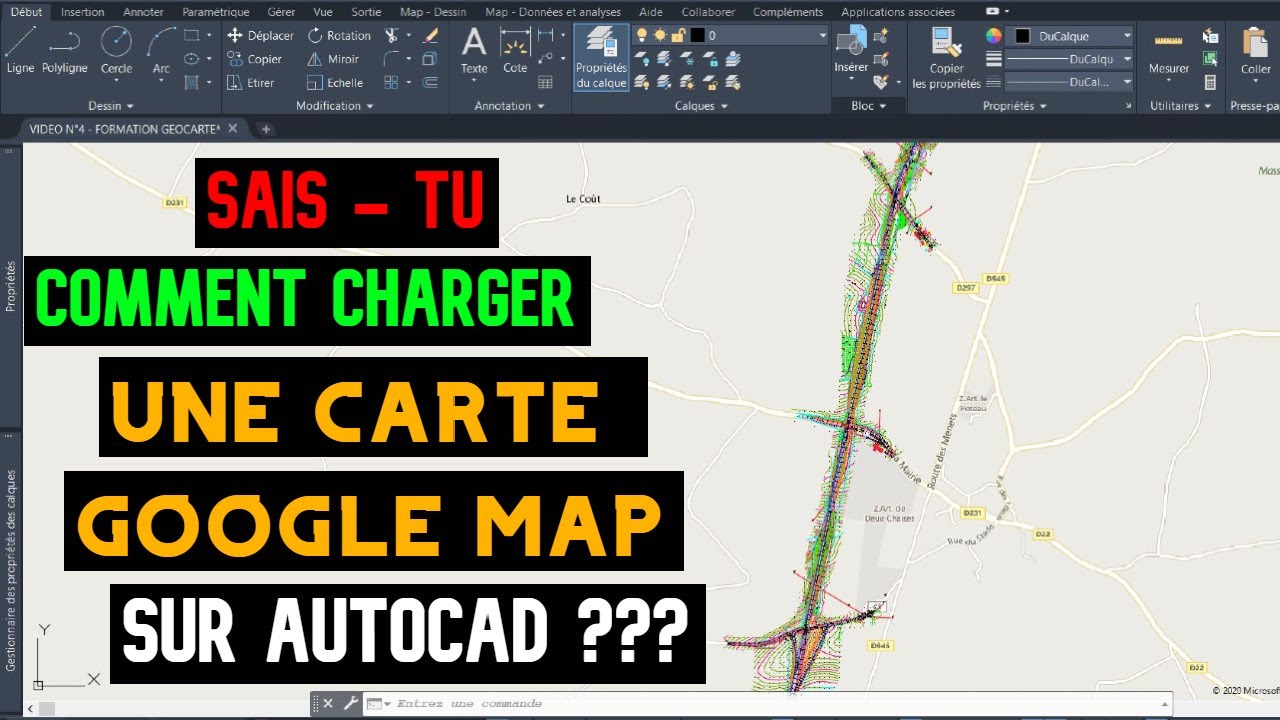1280x720 pixels.
Task: Open the Paramétrique tab
Action: [x=216, y=12]
